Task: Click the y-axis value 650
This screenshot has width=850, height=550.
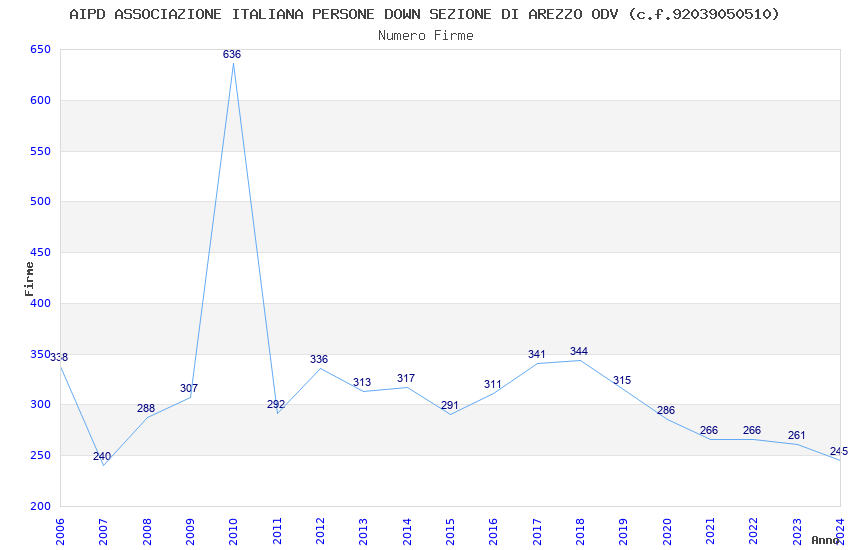Action: 40,49
